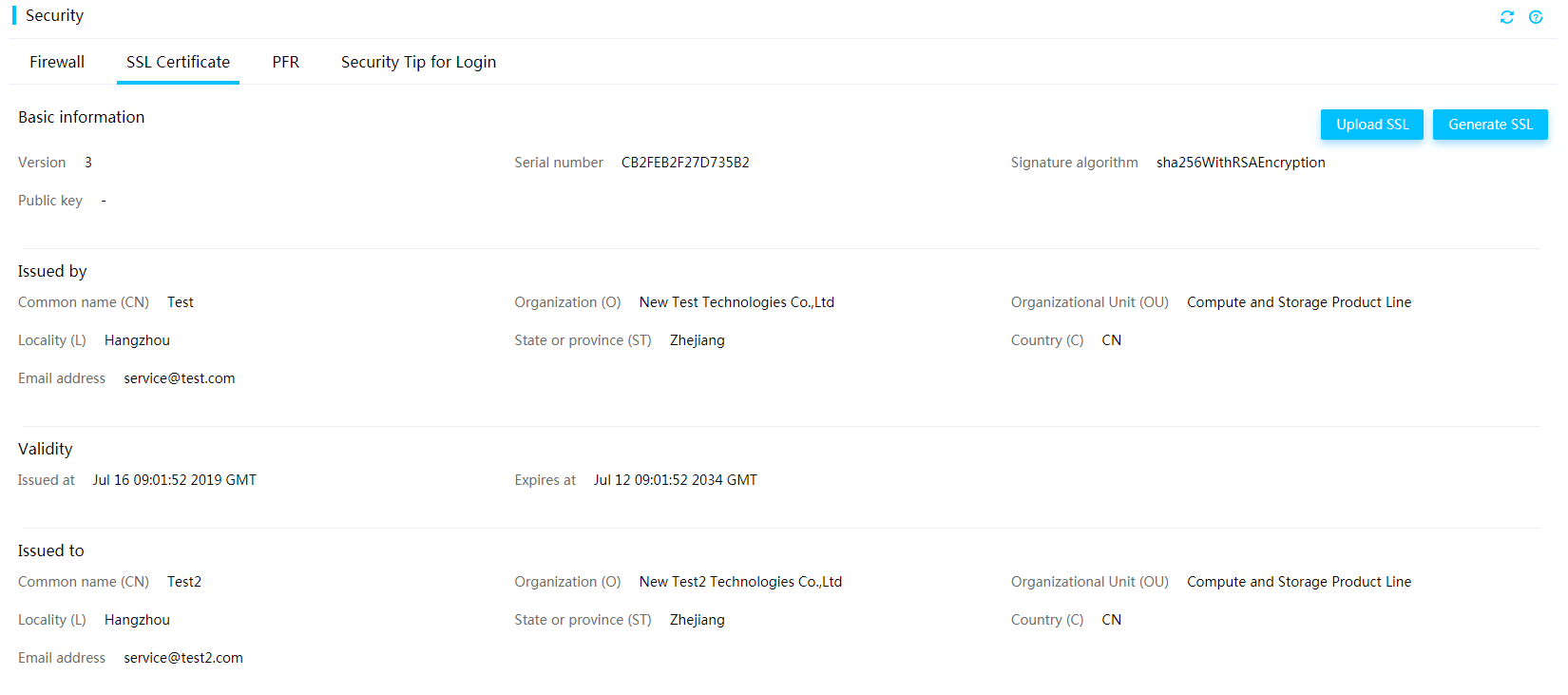Open the PFR tab
This screenshot has height=695, width=1568.
[285, 62]
